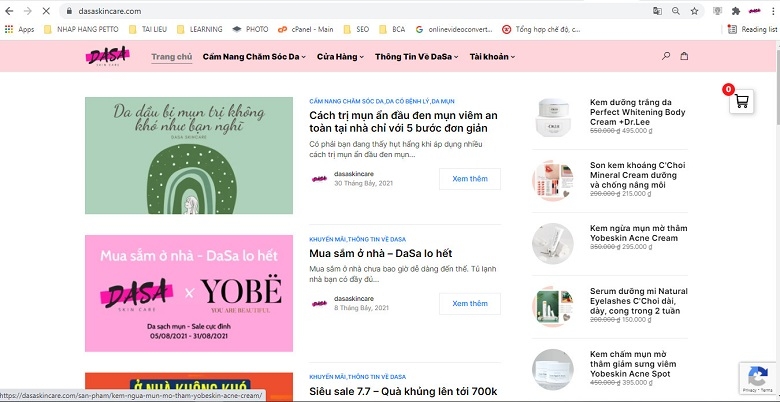Bookmark this page with the star icon
This screenshot has height=402, width=780.
coord(694,11)
